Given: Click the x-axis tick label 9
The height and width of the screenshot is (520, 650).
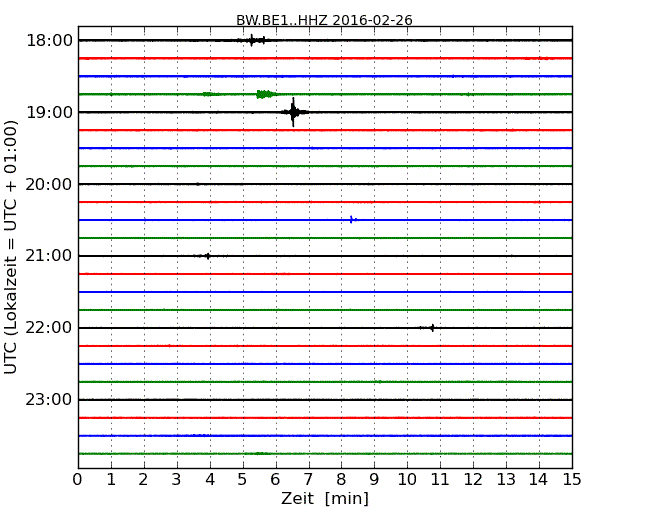Looking at the screenshot, I should coord(374,479).
